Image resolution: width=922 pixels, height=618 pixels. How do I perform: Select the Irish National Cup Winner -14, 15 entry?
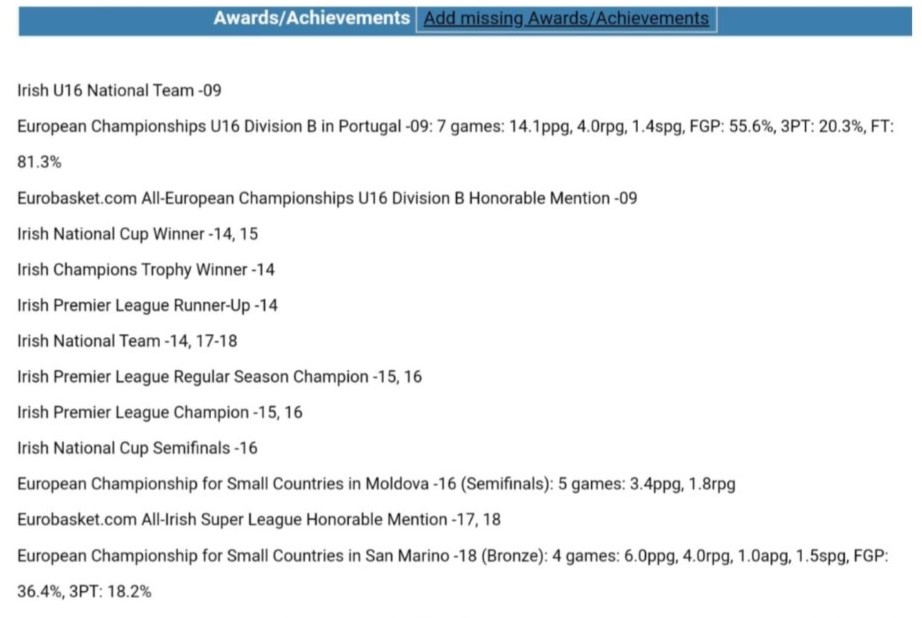(x=138, y=234)
